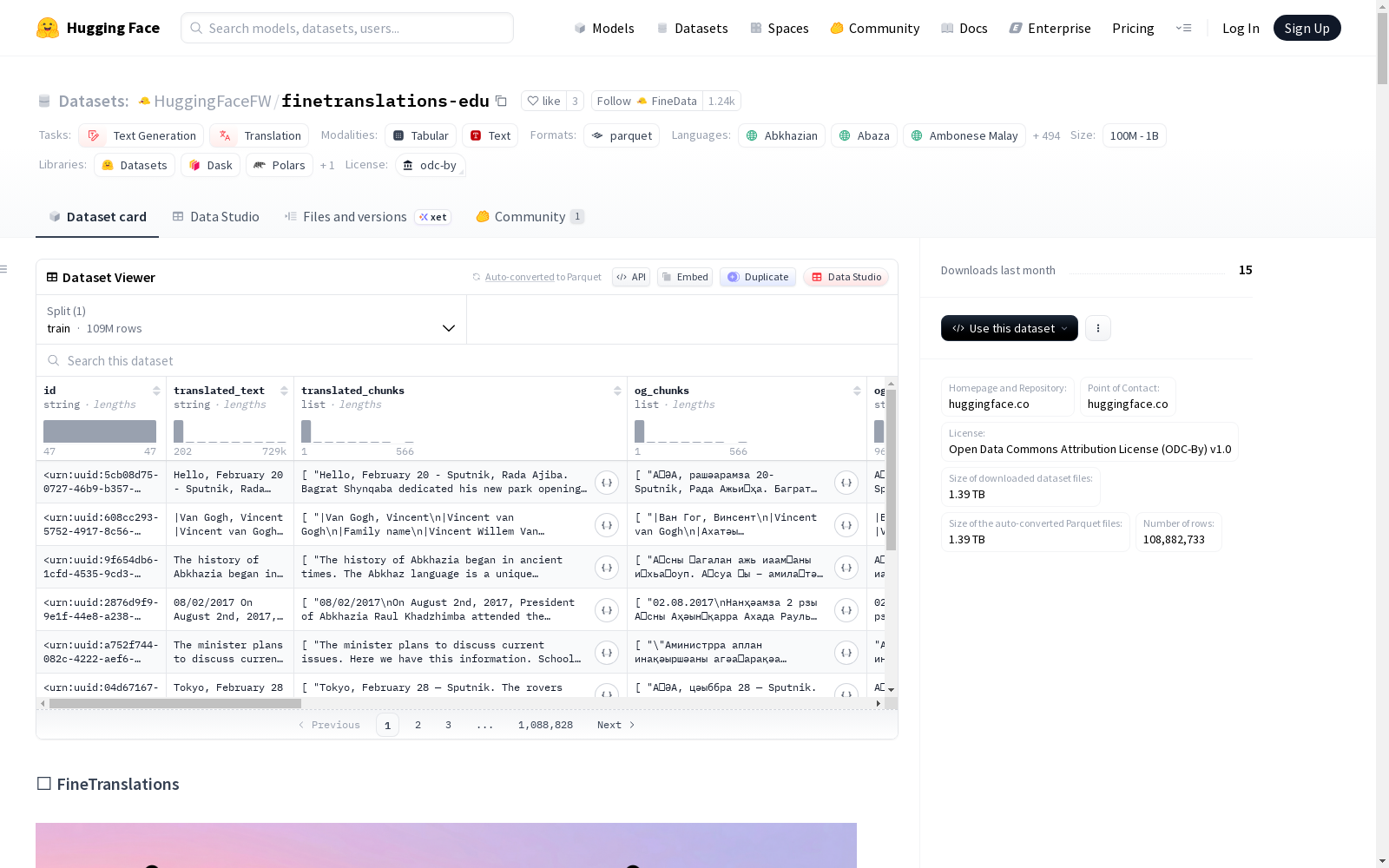
Task: Click the translated_chunks length histogram
Action: pos(358,431)
